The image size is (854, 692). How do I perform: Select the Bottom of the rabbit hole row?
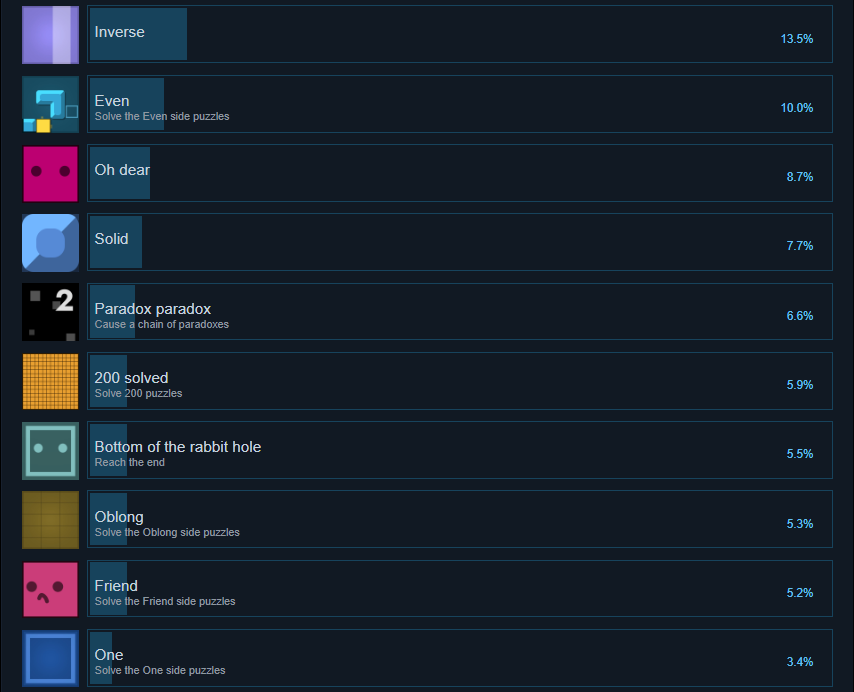(x=460, y=450)
